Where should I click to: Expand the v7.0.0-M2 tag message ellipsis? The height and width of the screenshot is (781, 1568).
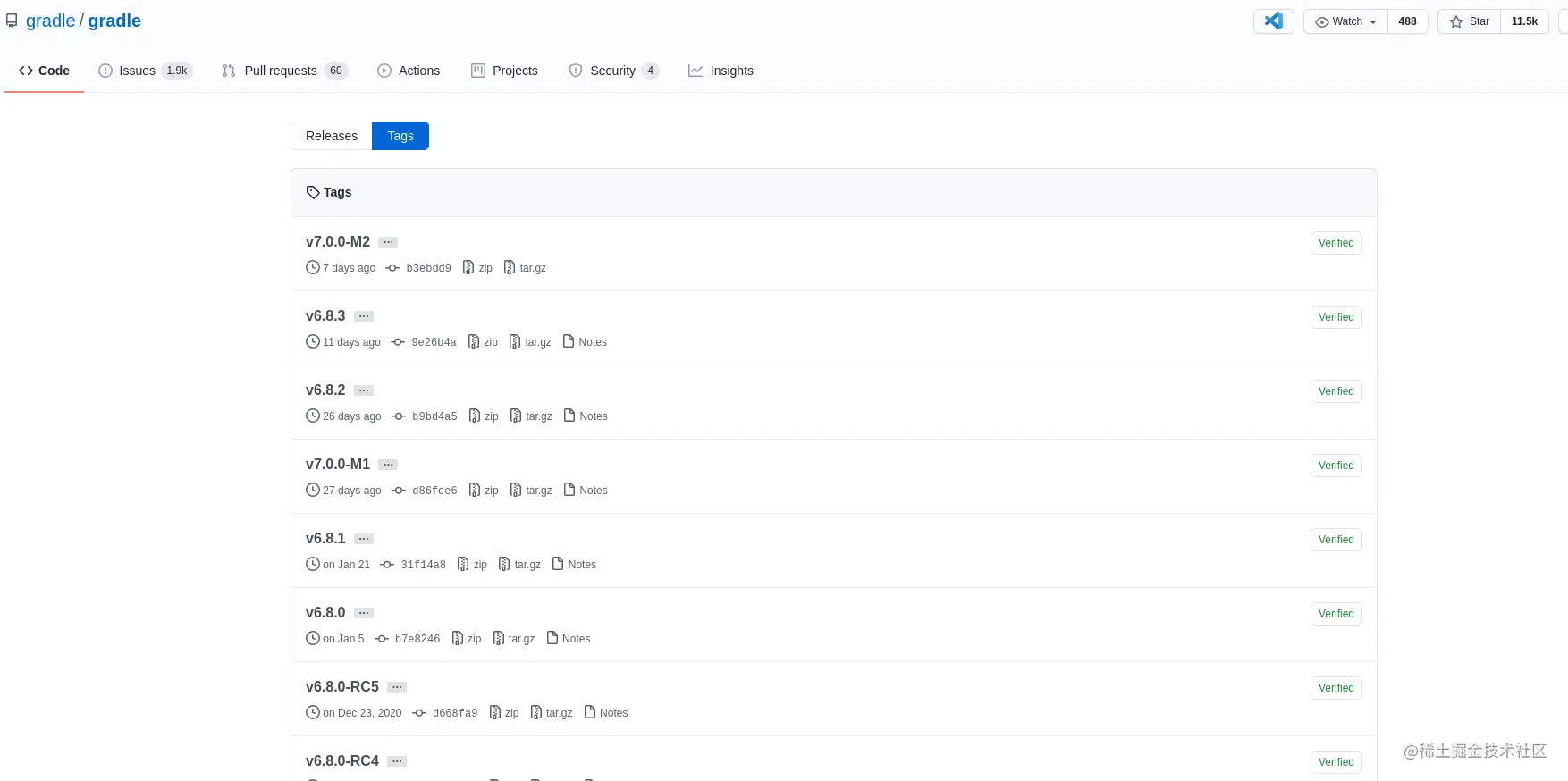point(388,242)
